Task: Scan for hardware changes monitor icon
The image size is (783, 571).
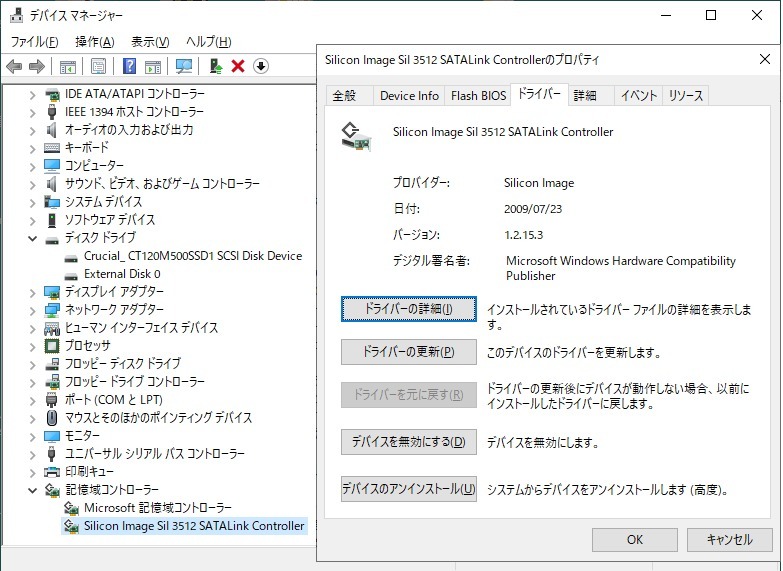Action: click(184, 66)
